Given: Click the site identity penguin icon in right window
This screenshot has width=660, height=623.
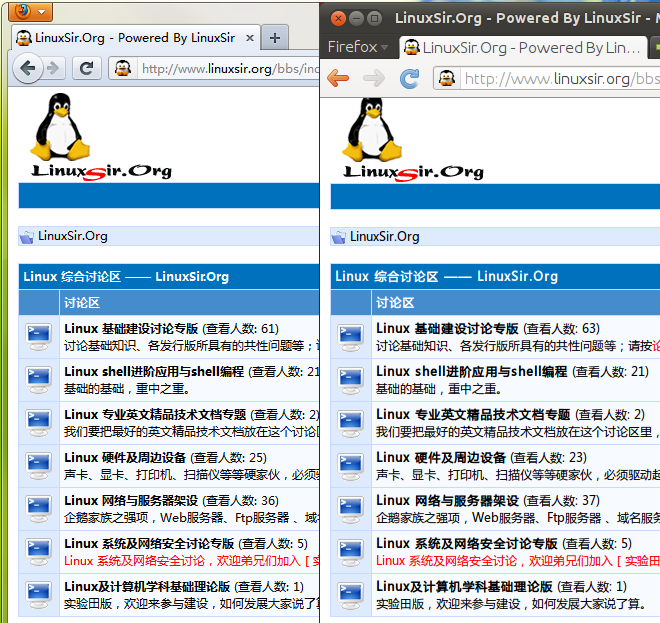Looking at the screenshot, I should click(x=447, y=78).
